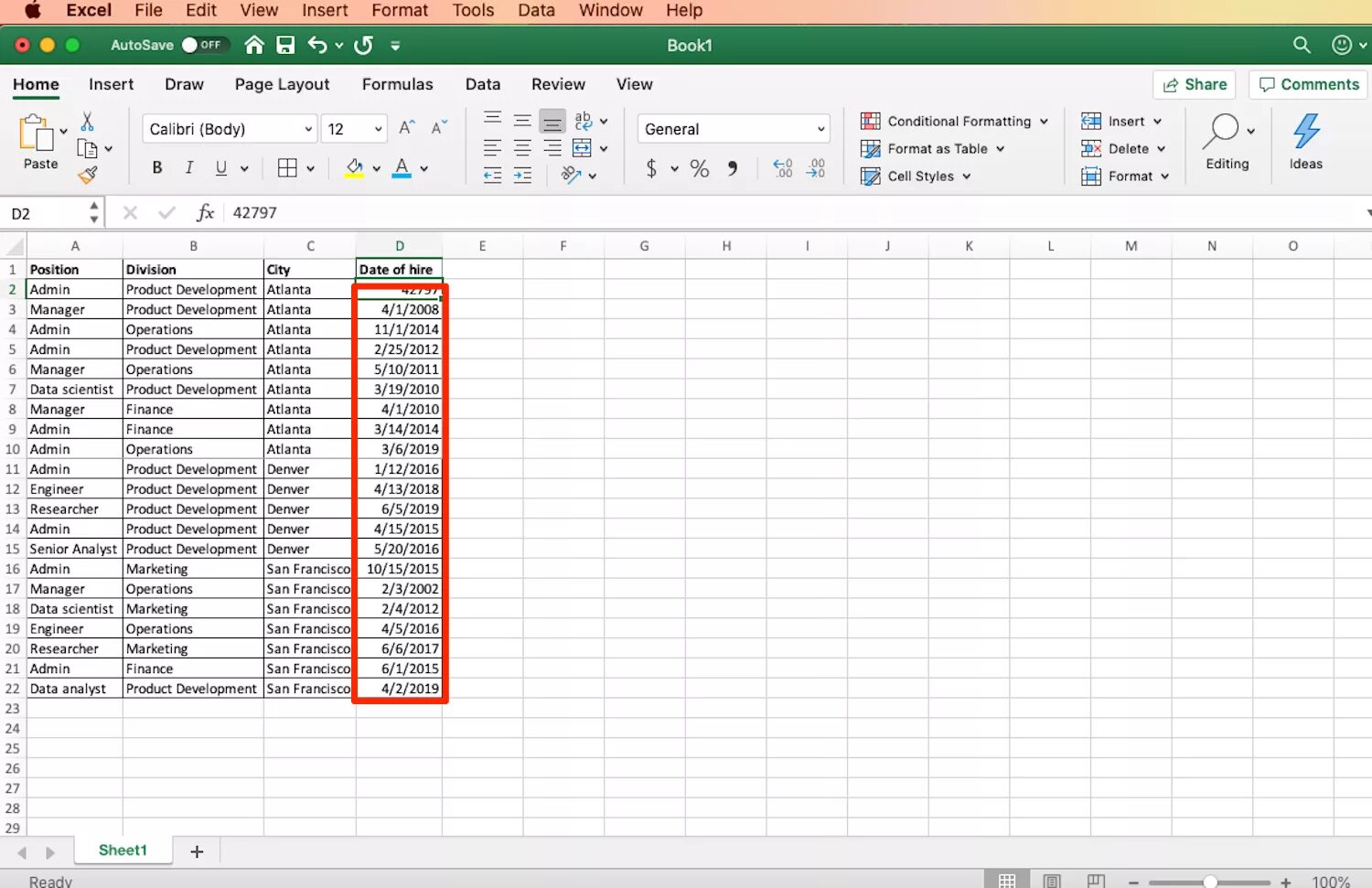Open the Apple menu

tap(33, 10)
